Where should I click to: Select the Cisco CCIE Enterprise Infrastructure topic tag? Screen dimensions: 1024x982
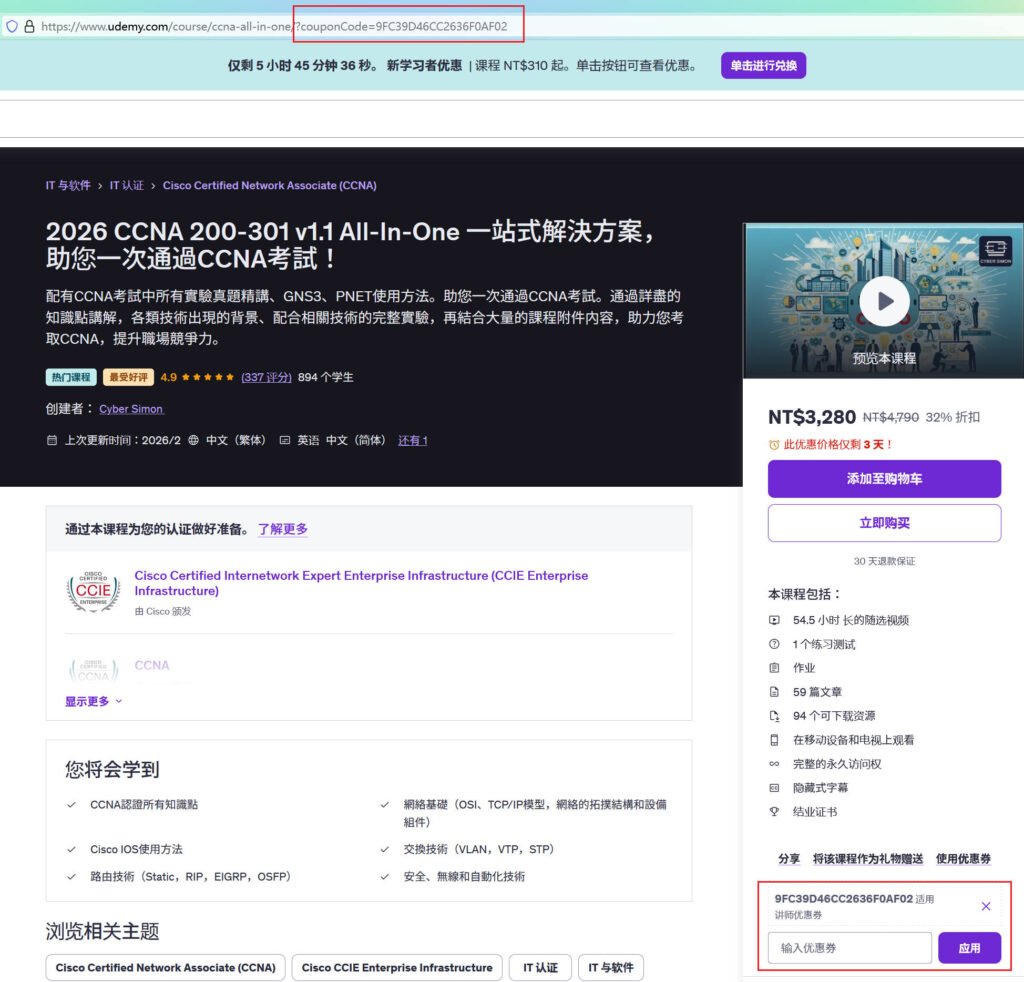click(x=397, y=967)
